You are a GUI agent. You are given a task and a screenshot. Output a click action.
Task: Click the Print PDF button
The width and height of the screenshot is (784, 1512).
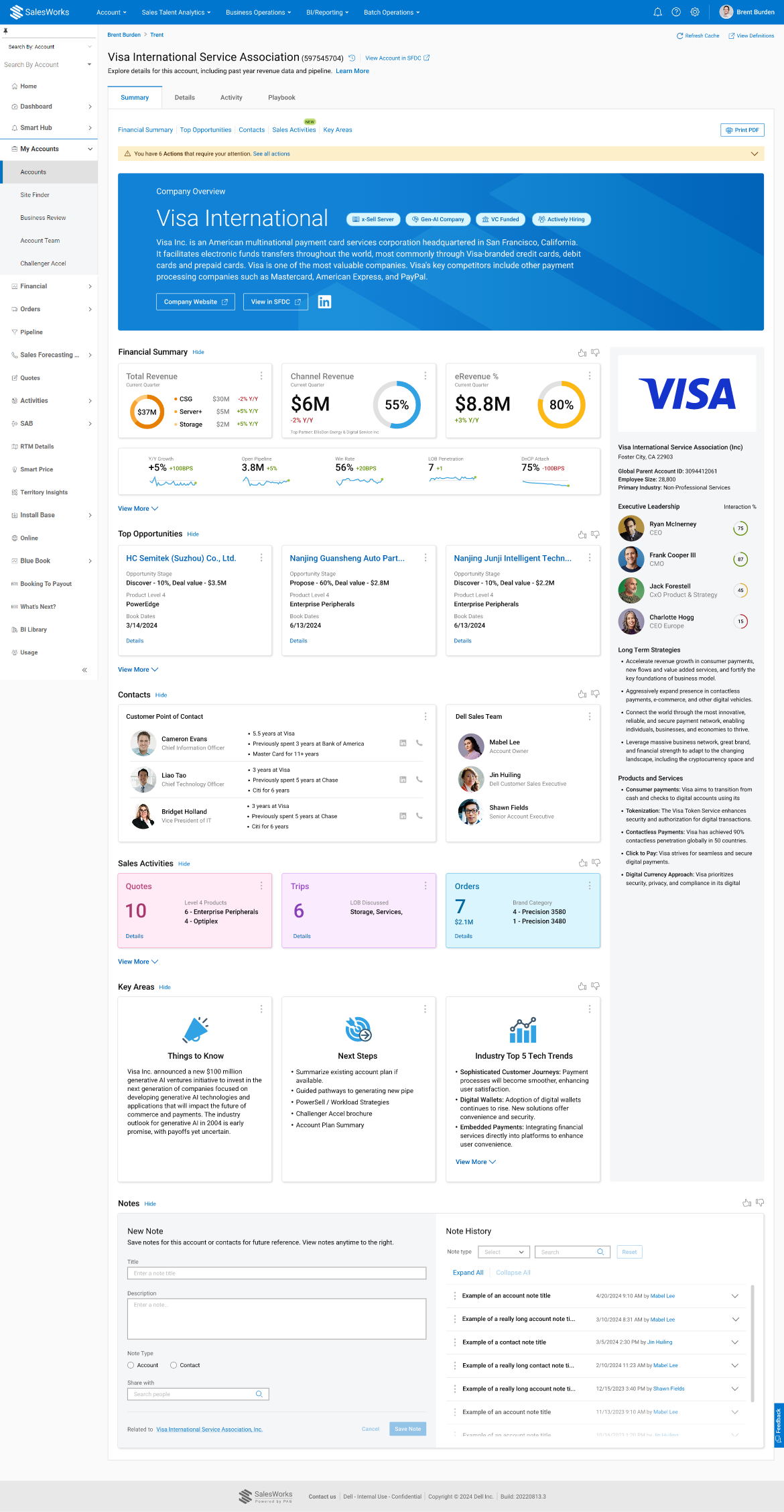coord(742,130)
